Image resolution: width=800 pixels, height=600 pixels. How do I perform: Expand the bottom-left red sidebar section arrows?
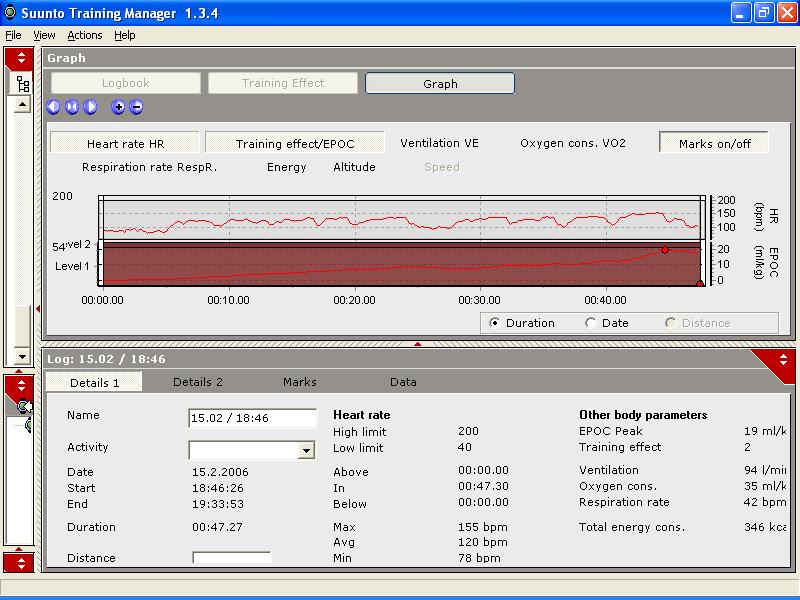tap(21, 562)
